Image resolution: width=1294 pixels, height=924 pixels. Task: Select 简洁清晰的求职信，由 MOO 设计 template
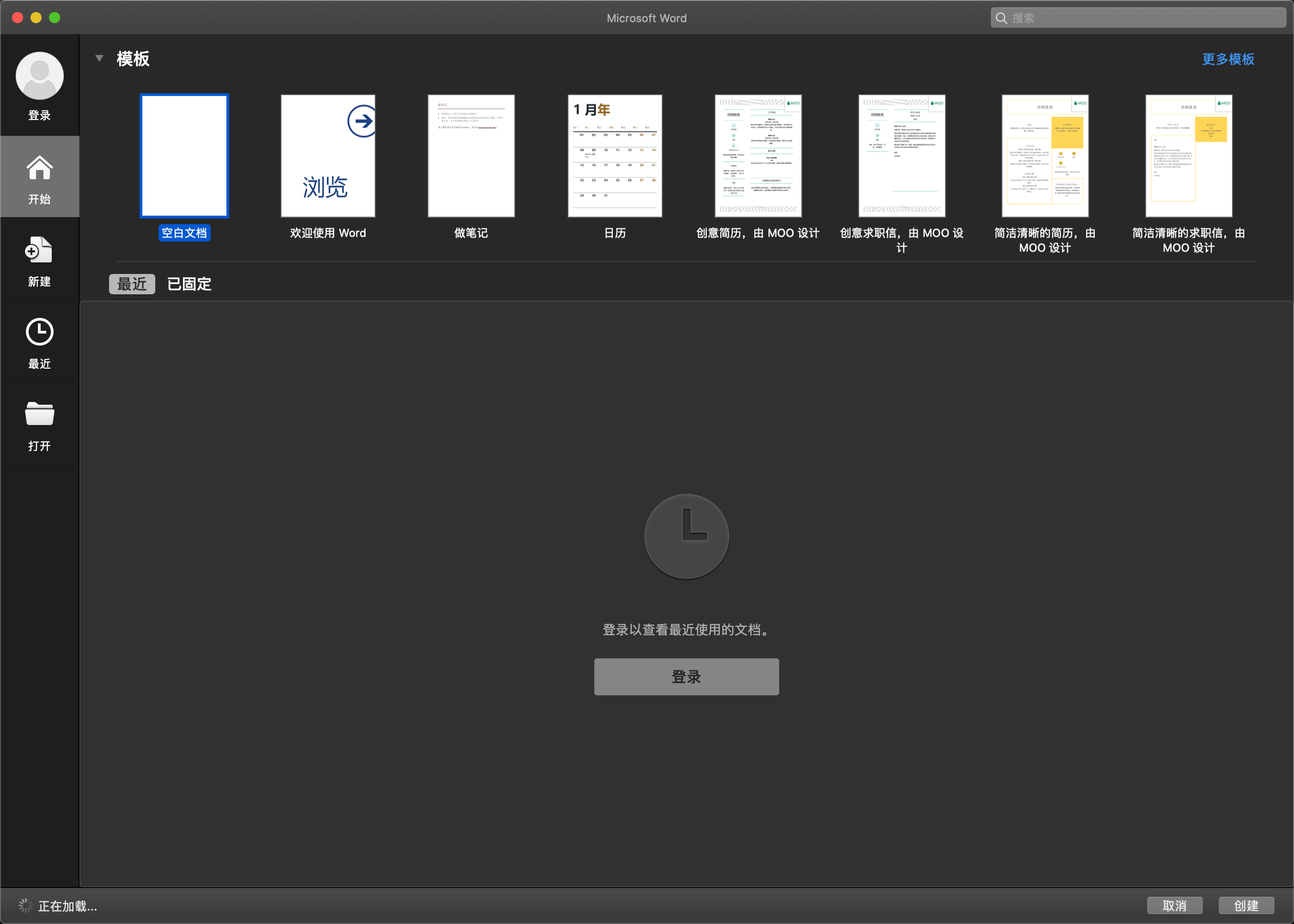pos(1189,156)
